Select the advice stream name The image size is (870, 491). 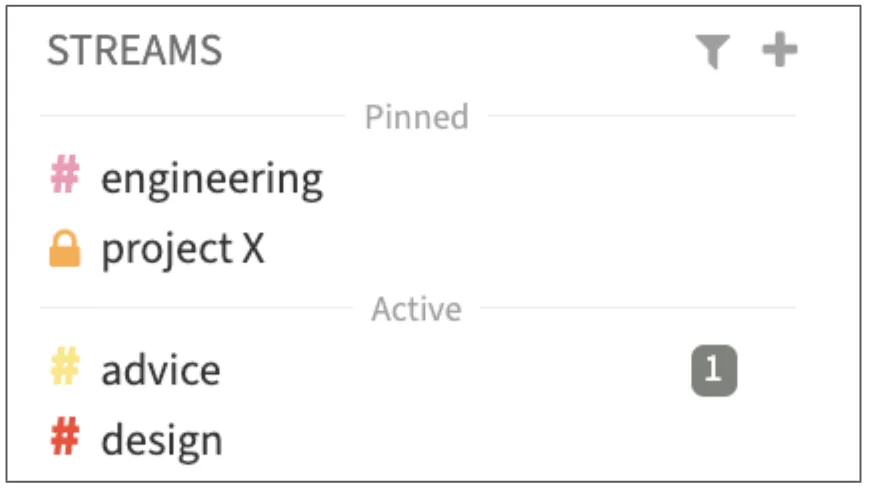click(x=161, y=370)
